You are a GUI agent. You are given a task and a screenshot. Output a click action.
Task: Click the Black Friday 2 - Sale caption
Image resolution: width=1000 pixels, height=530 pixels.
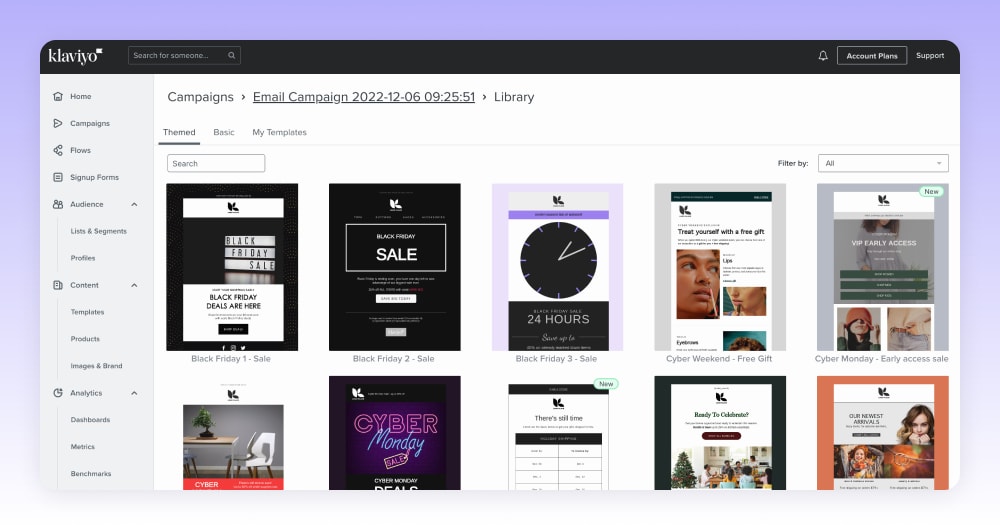393,359
